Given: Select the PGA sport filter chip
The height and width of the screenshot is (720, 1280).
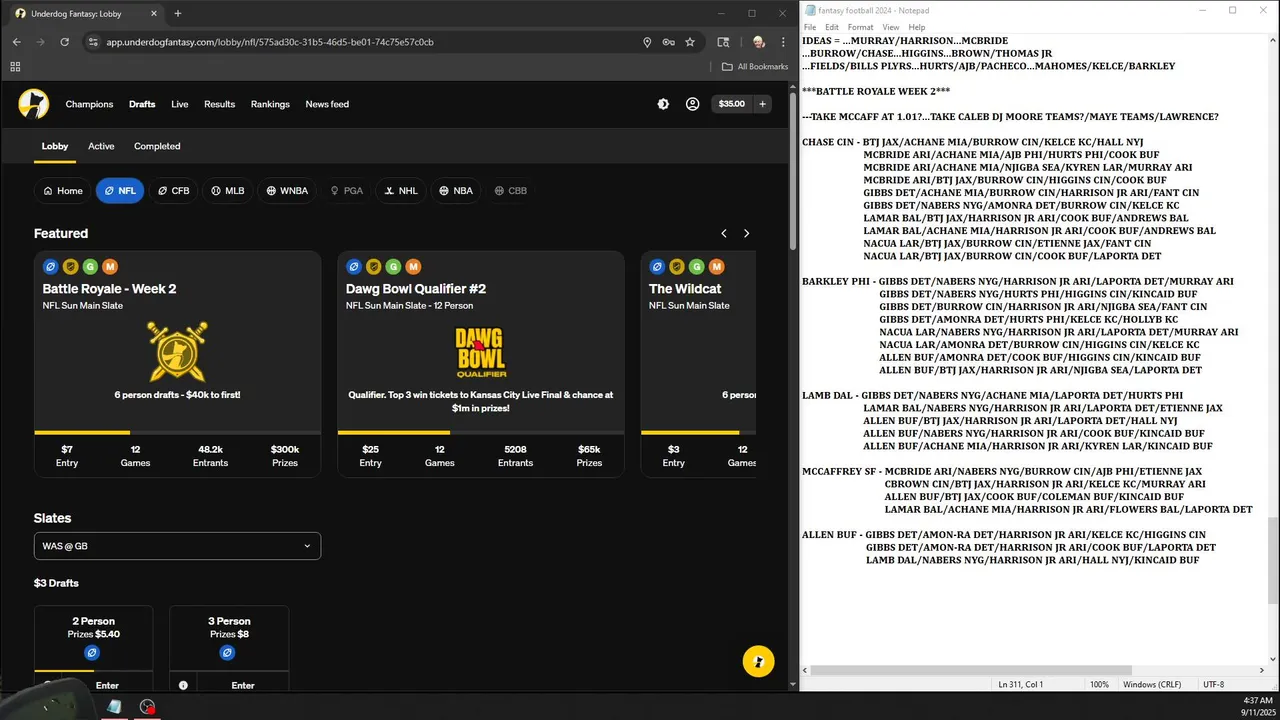Looking at the screenshot, I should tap(347, 191).
